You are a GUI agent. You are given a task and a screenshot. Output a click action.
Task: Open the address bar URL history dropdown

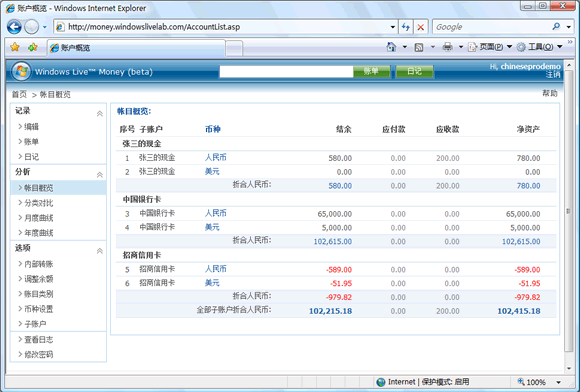pos(392,27)
